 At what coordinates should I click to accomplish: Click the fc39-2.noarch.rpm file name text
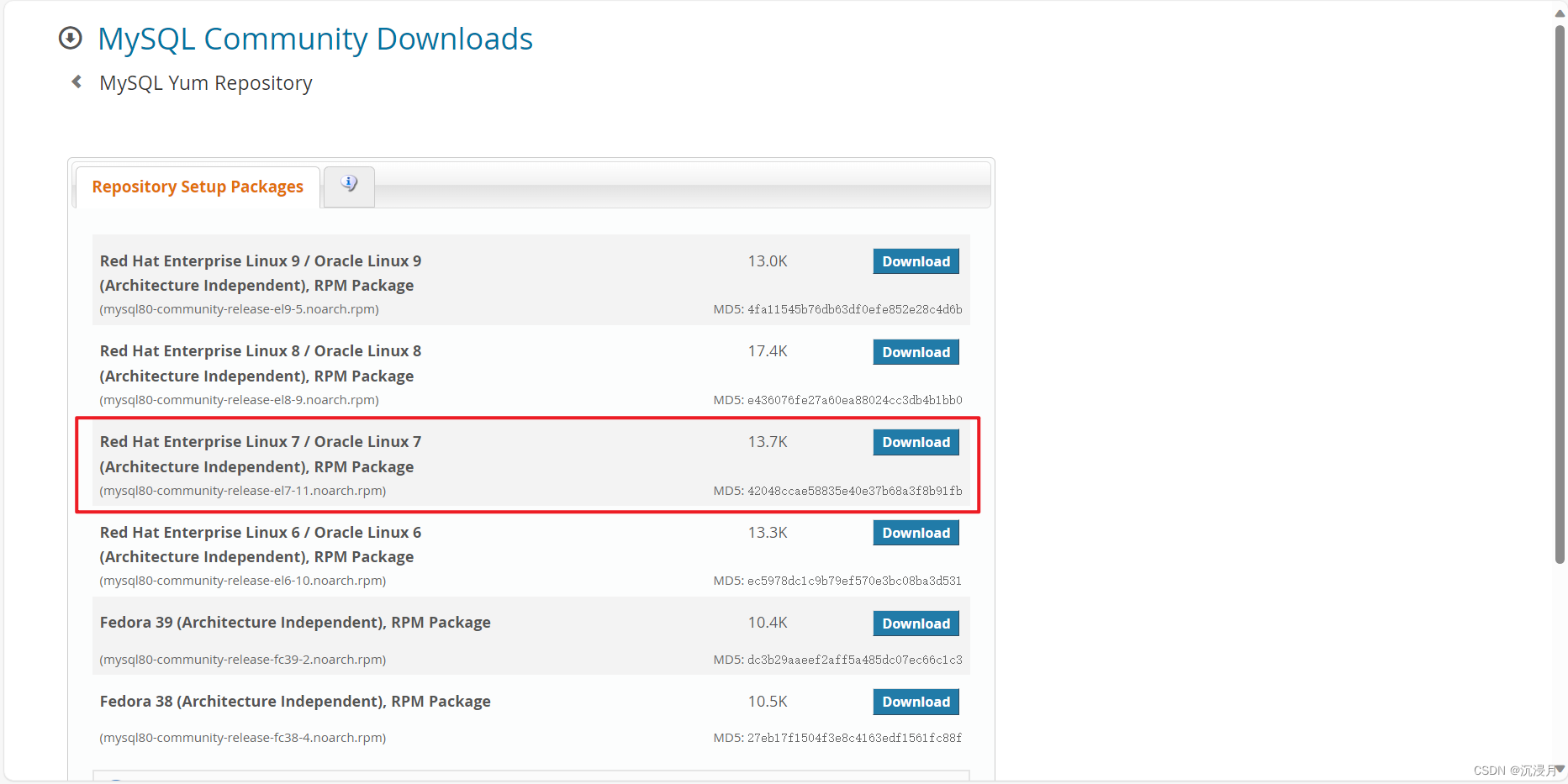point(243,660)
